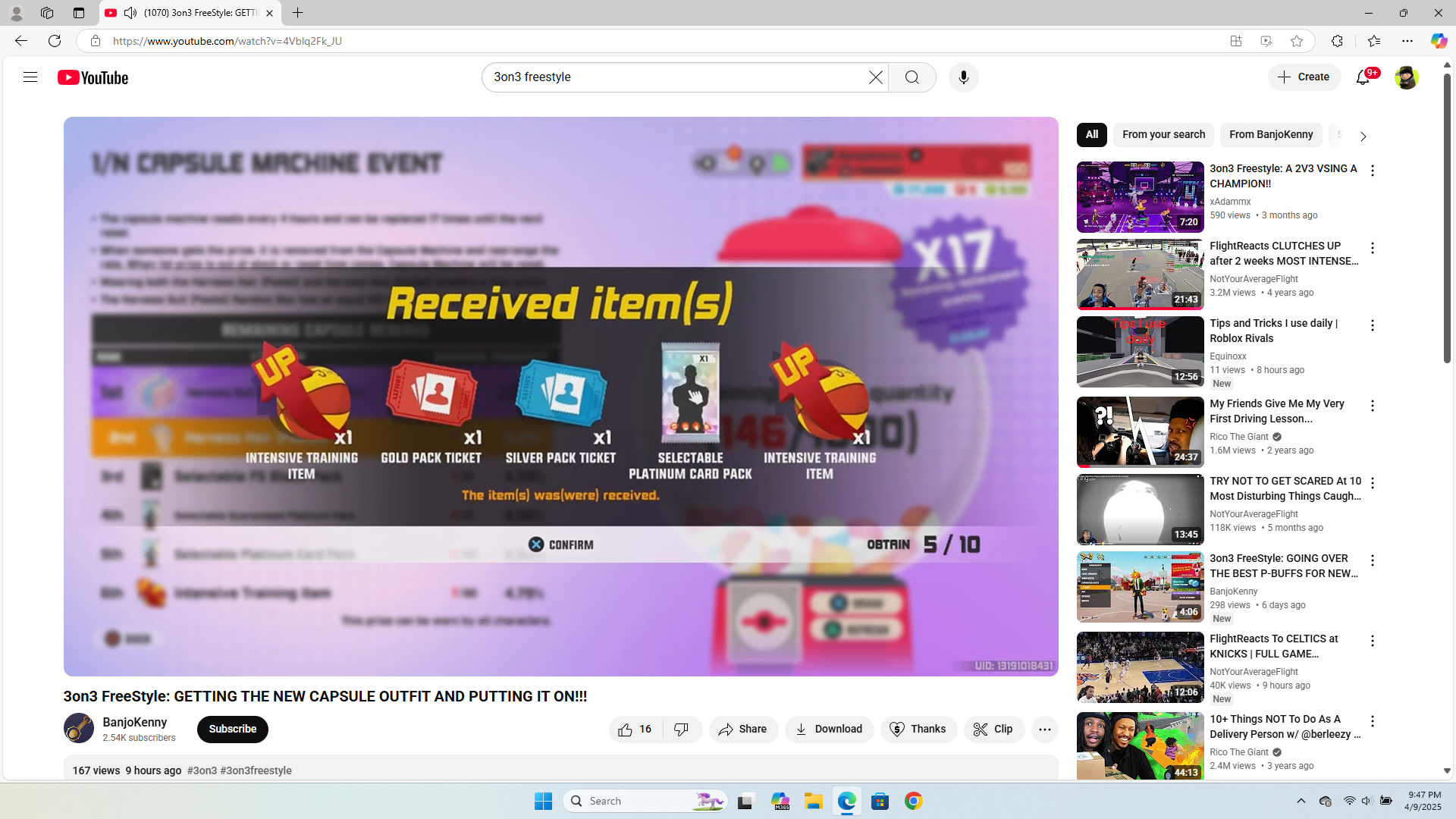Click the browser address bar URL
1456x819 pixels.
(x=227, y=41)
